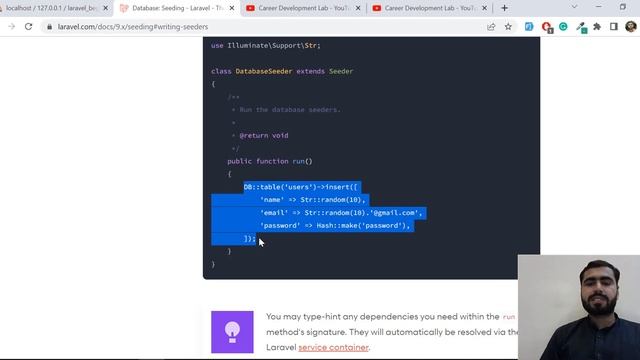Click the 'class DatabaseSeeder extends Seeder' line
Viewport: 640px width, 360px height.
(282, 71)
